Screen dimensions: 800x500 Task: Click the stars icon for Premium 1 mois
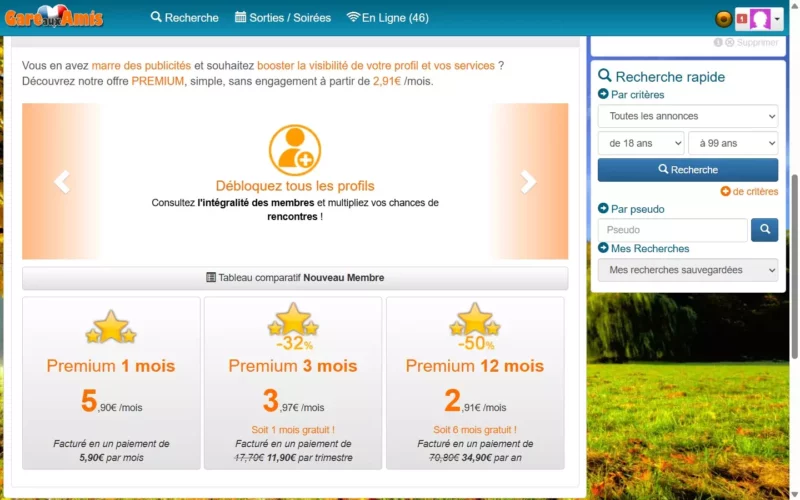click(x=111, y=327)
